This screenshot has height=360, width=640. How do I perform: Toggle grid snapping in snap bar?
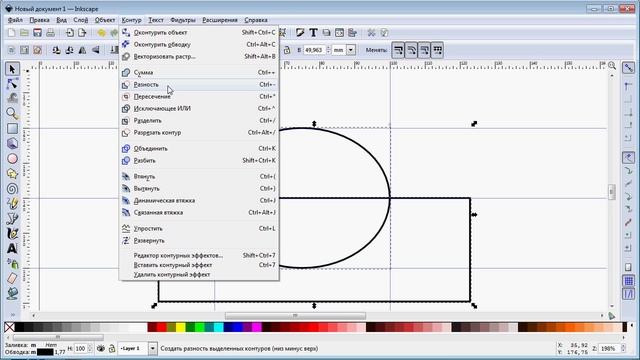click(x=629, y=281)
